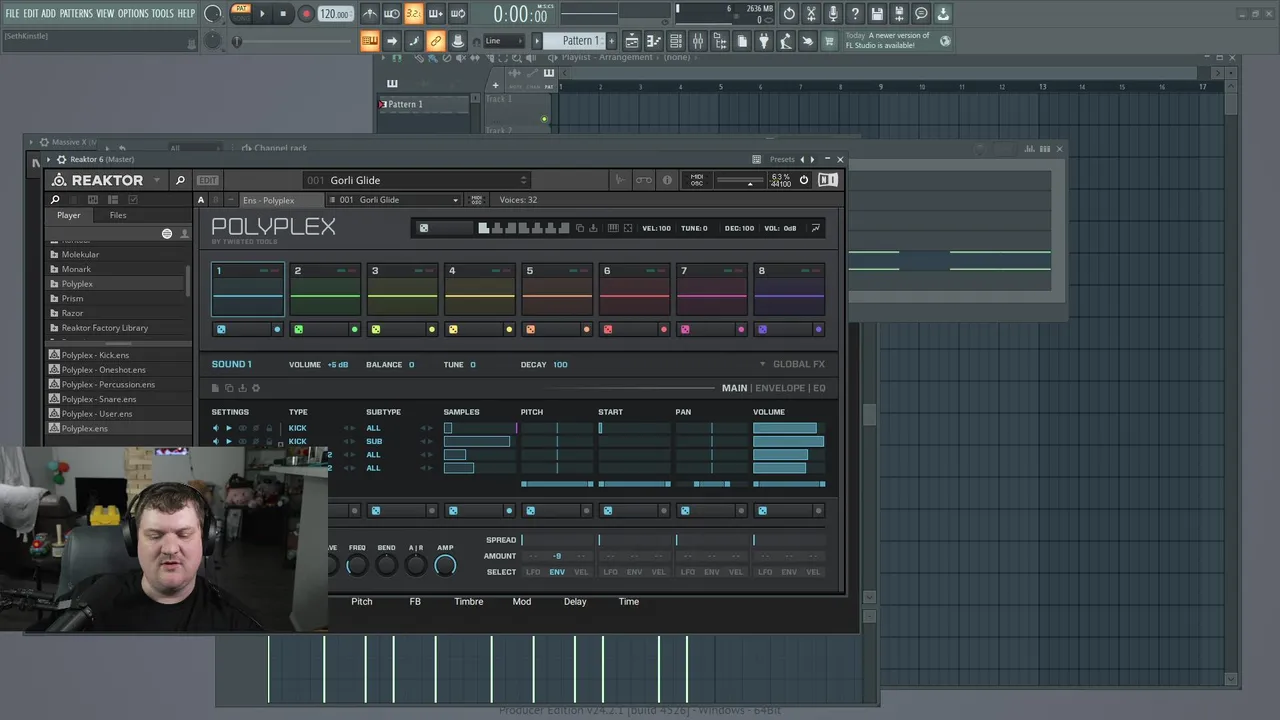The image size is (1280, 720).
Task: Open the Razor folder
Action: 72,313
